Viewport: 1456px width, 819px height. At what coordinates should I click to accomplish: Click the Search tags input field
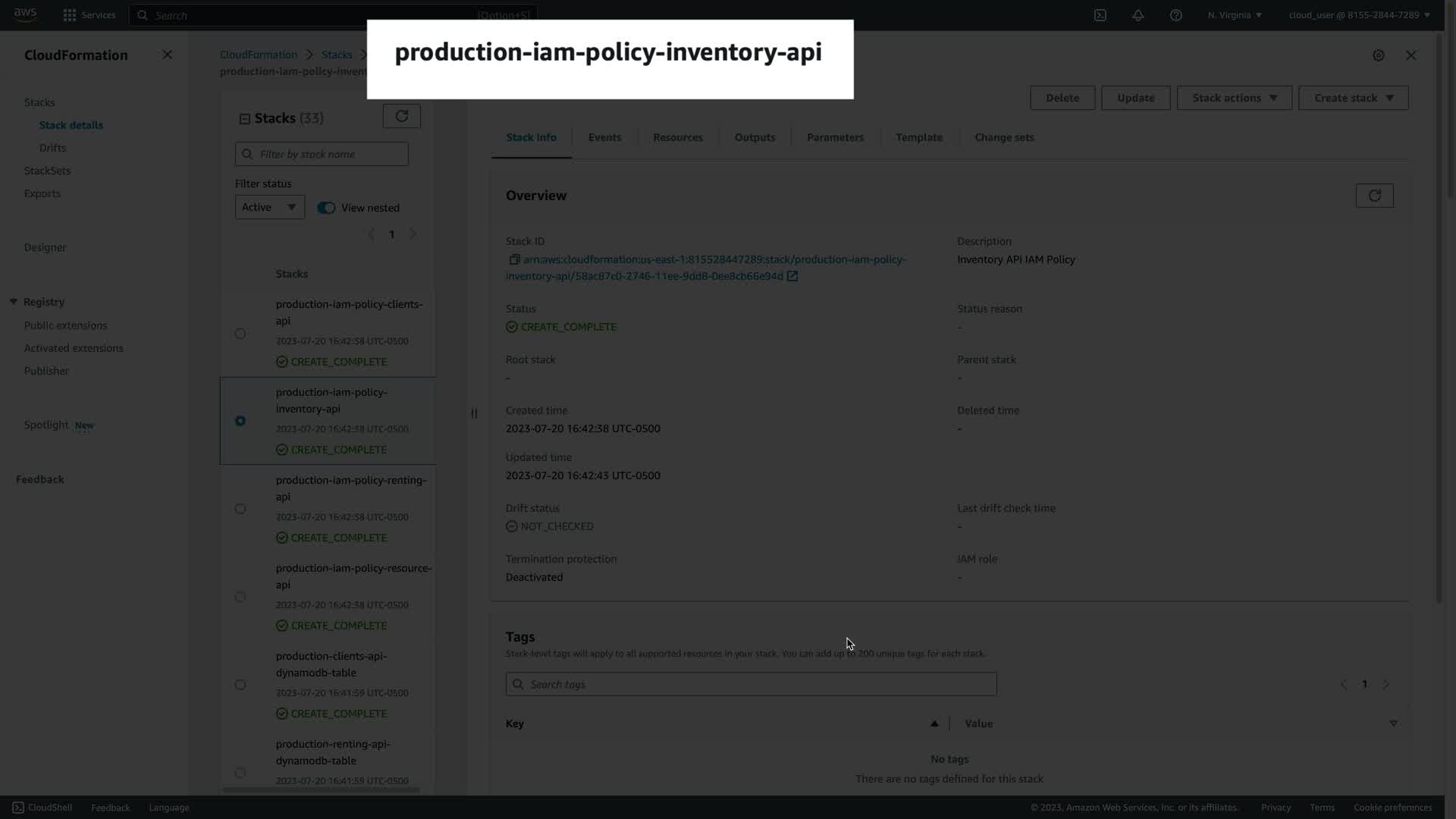click(751, 684)
